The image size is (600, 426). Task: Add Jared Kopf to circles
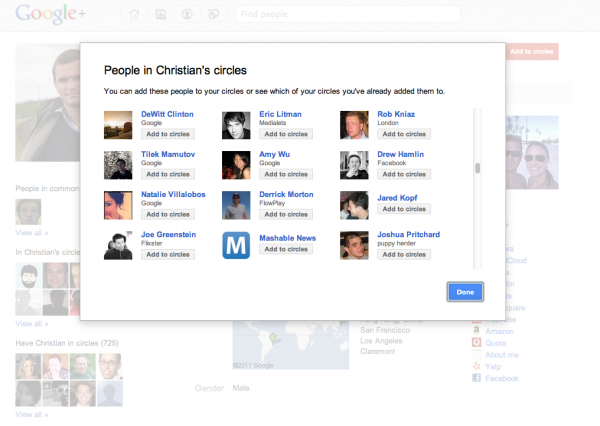[404, 209]
